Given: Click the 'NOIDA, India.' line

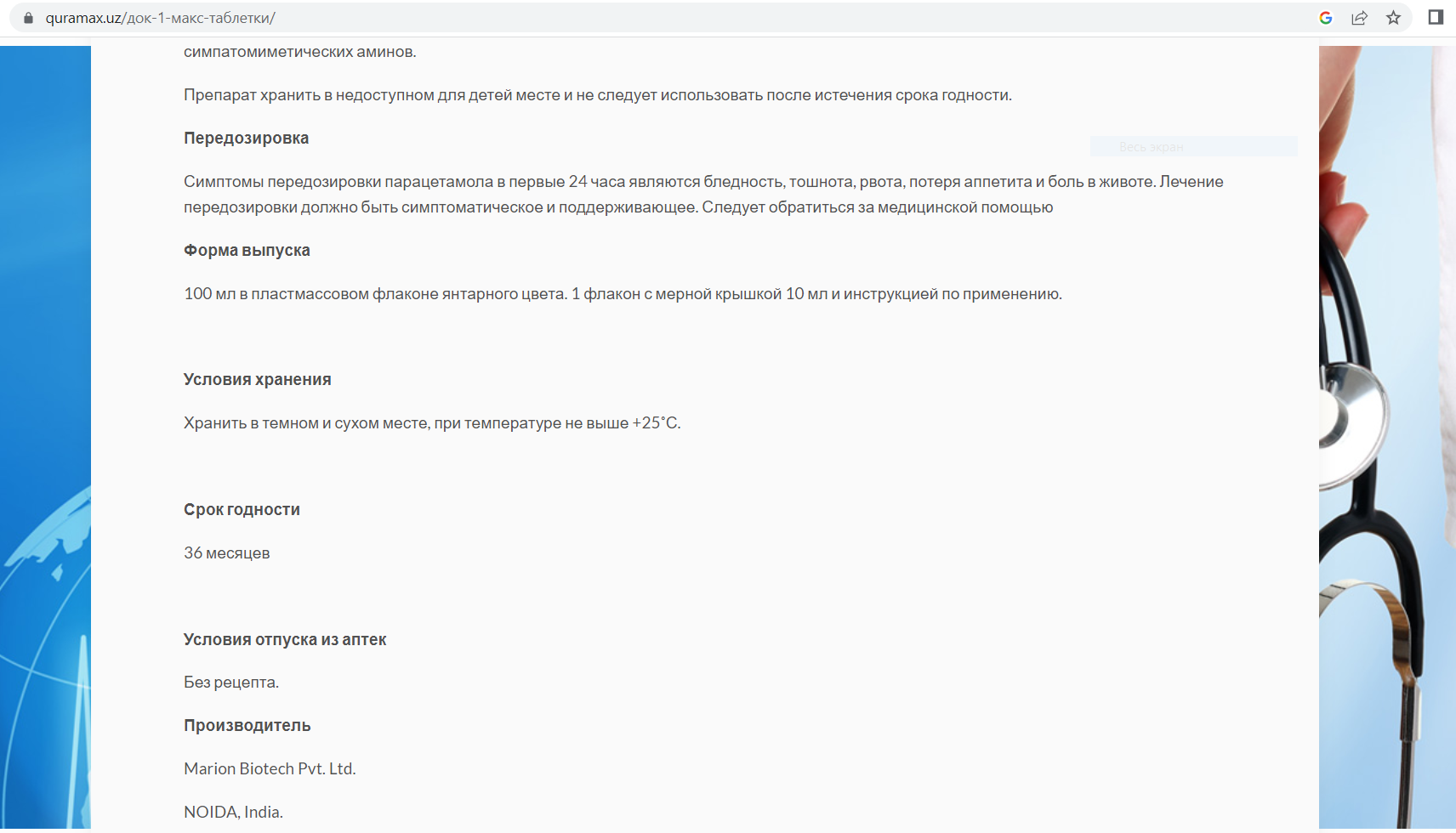Looking at the screenshot, I should pyautogui.click(x=233, y=813).
